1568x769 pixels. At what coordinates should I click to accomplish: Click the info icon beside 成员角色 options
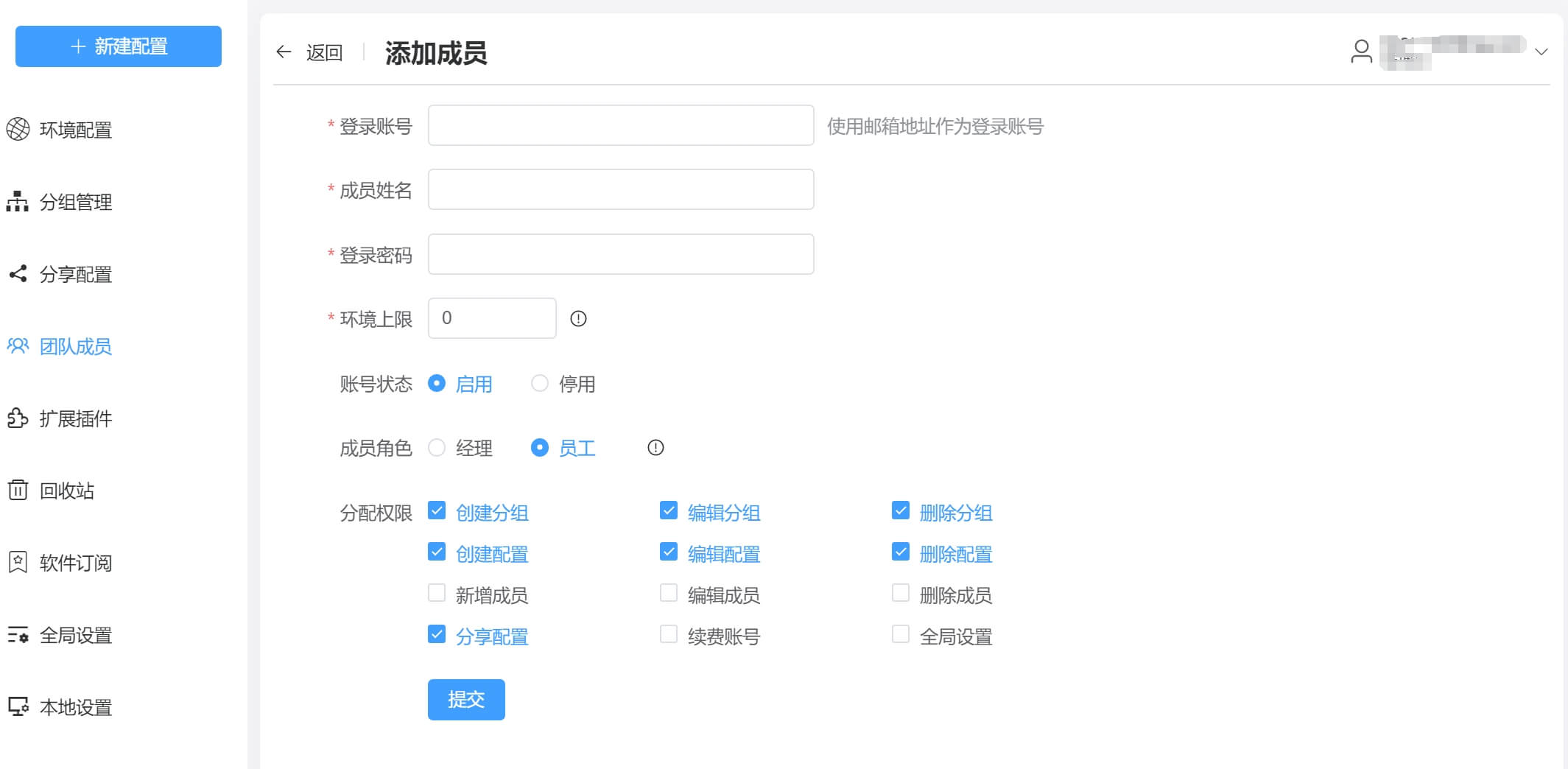click(655, 448)
